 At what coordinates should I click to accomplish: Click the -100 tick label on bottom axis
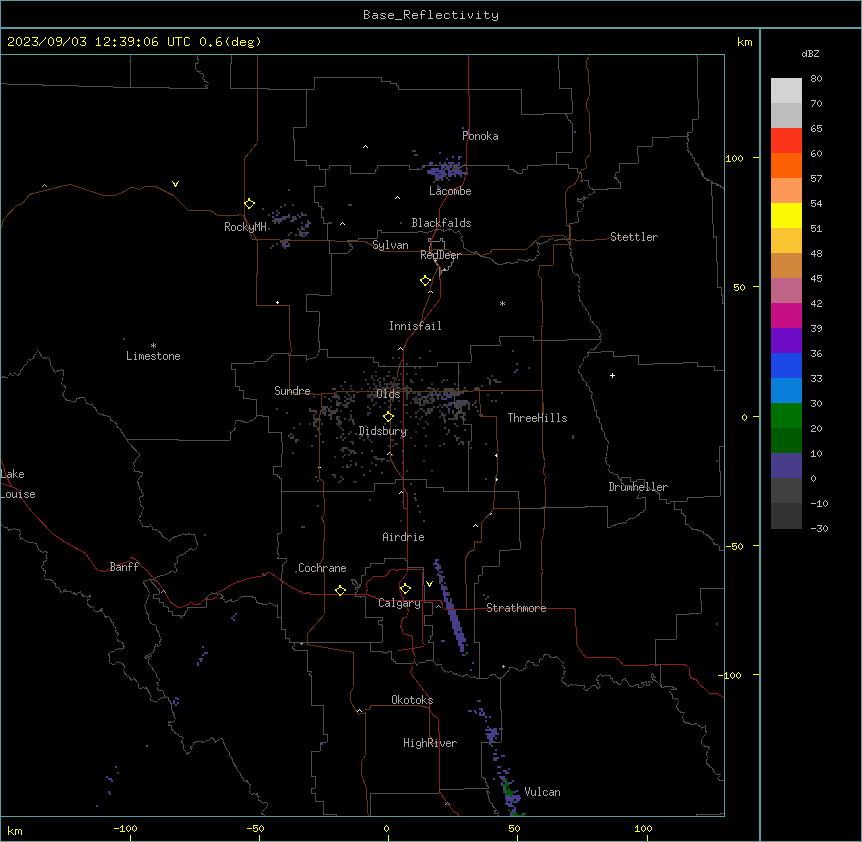pyautogui.click(x=125, y=828)
